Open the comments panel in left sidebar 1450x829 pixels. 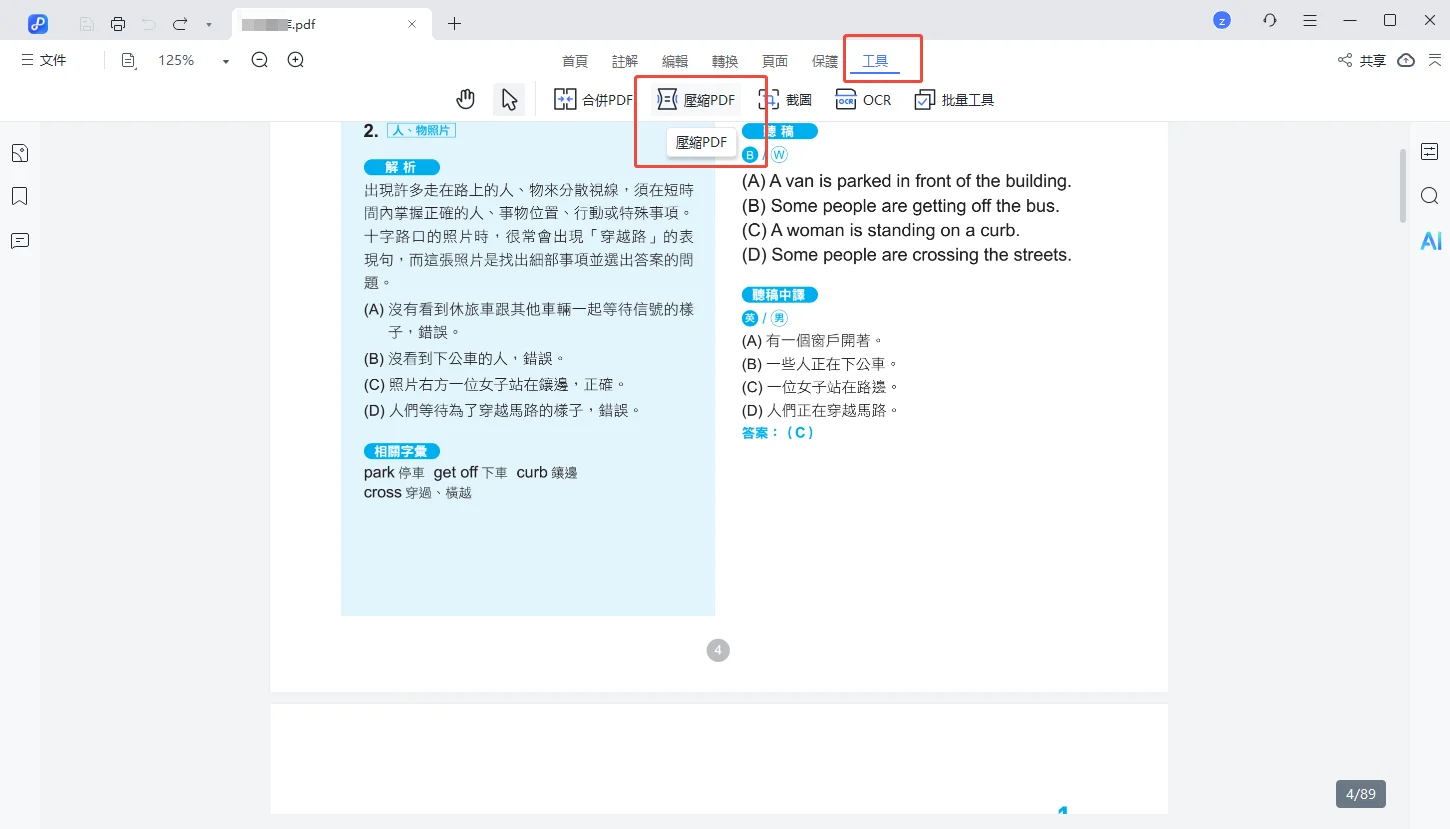tap(20, 241)
